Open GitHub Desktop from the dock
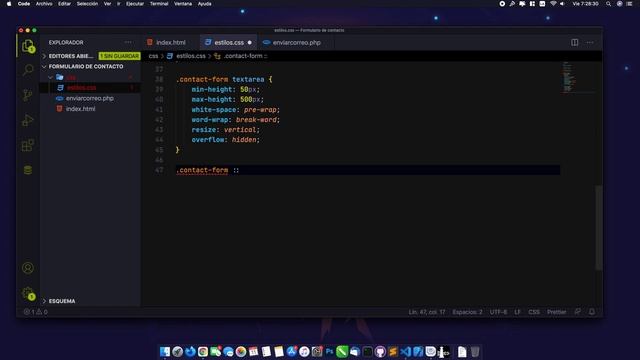The height and width of the screenshot is (360, 640). coord(380,351)
